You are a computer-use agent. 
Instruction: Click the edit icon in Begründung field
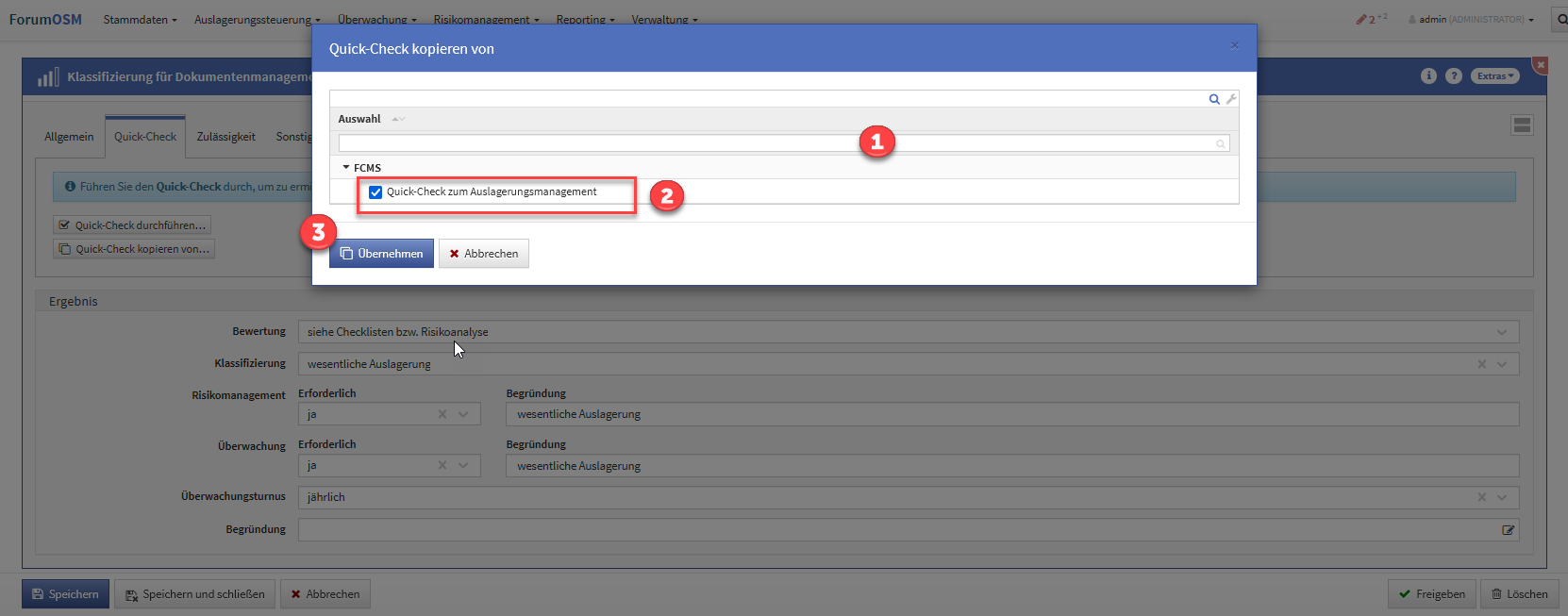pyautogui.click(x=1508, y=530)
